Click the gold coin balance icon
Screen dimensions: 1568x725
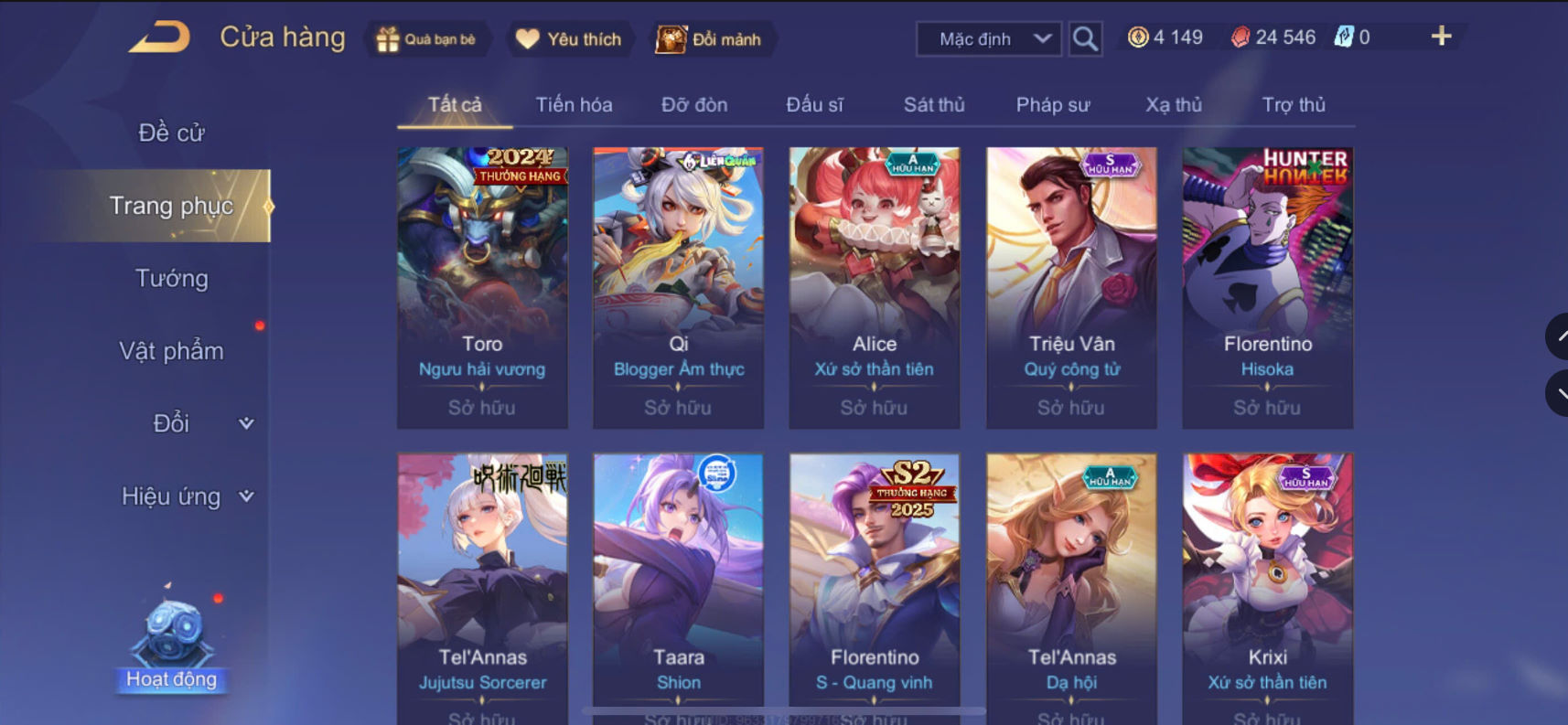click(x=1137, y=37)
